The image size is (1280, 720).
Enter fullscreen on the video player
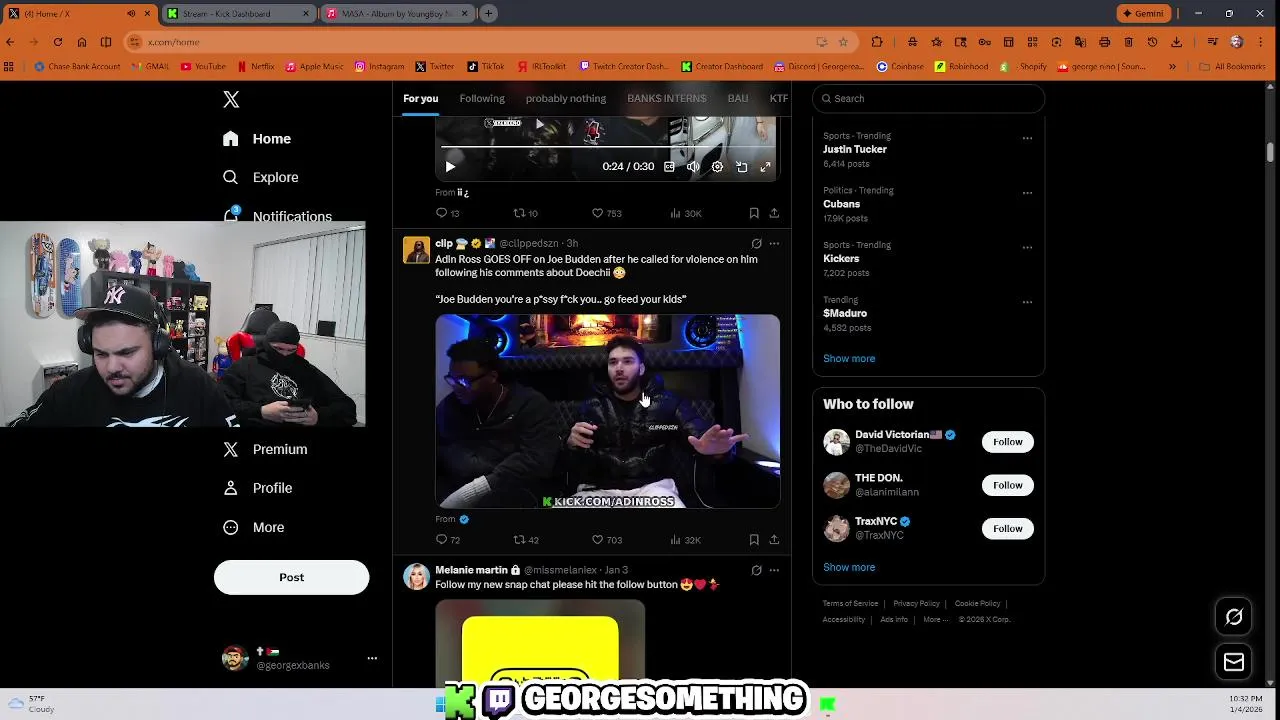coord(765,167)
